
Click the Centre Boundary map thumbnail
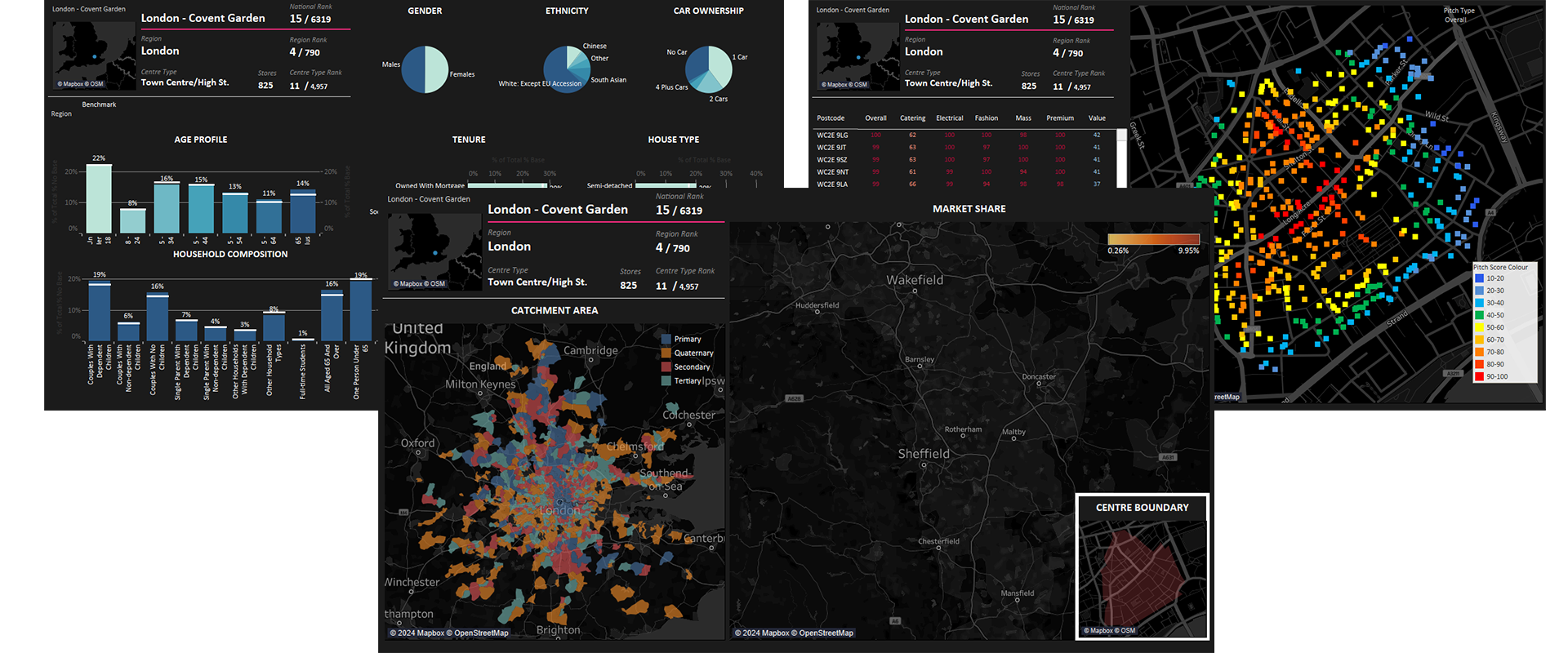tap(1143, 578)
